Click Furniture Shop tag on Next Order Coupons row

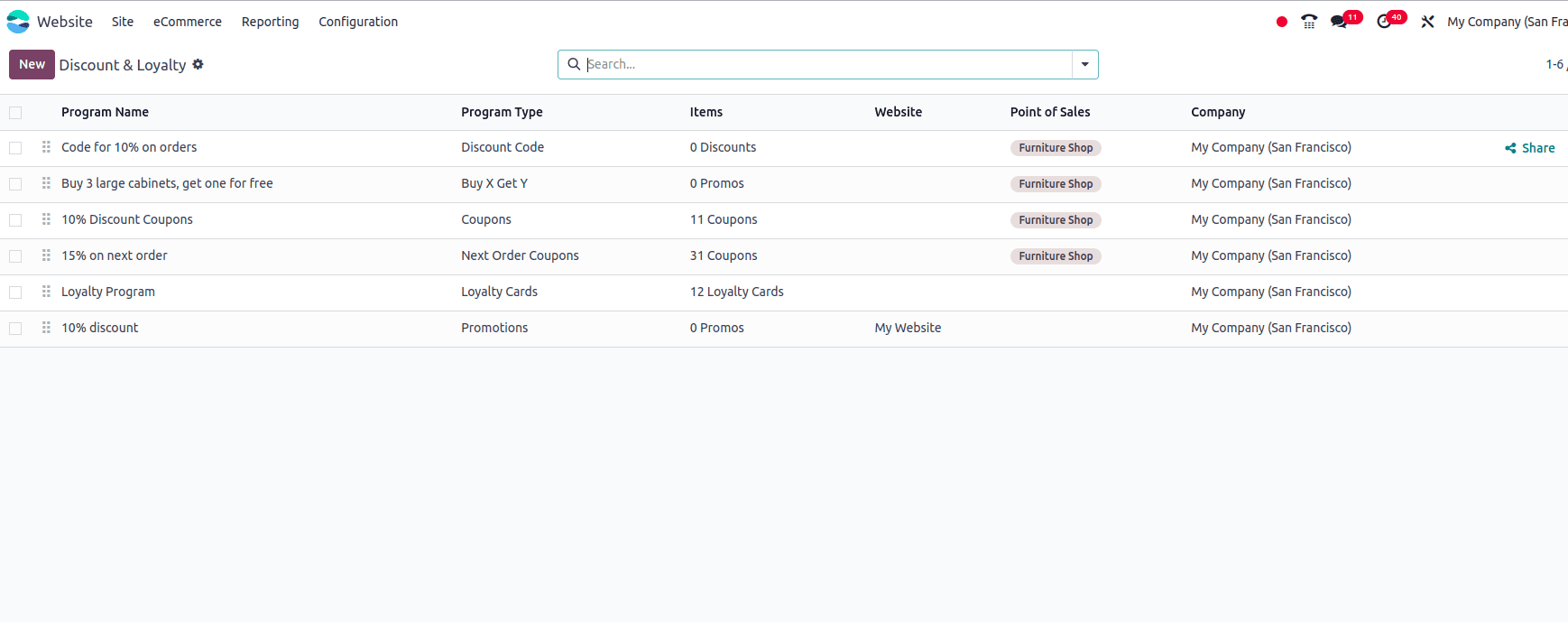[1056, 256]
